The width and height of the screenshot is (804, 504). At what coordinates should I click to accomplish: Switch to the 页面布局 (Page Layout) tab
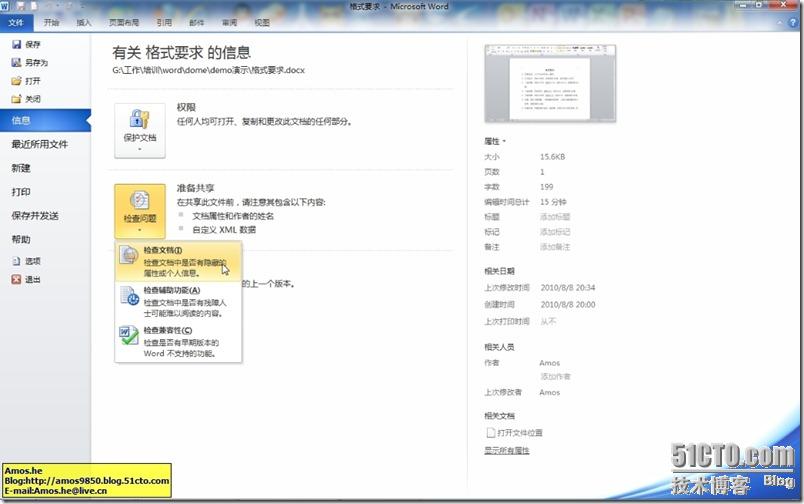124,23
